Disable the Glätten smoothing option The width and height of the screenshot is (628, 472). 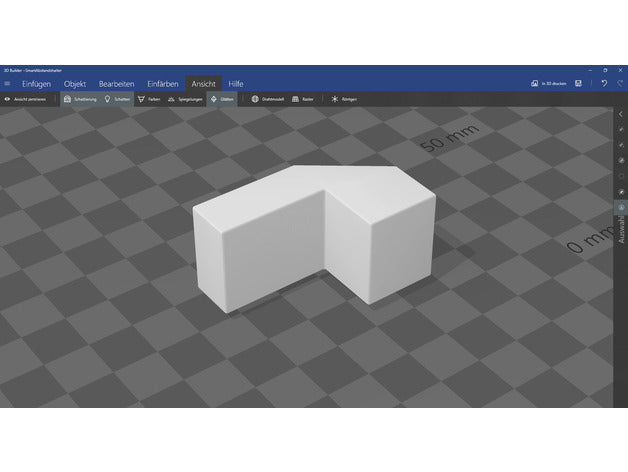pyautogui.click(x=222, y=99)
